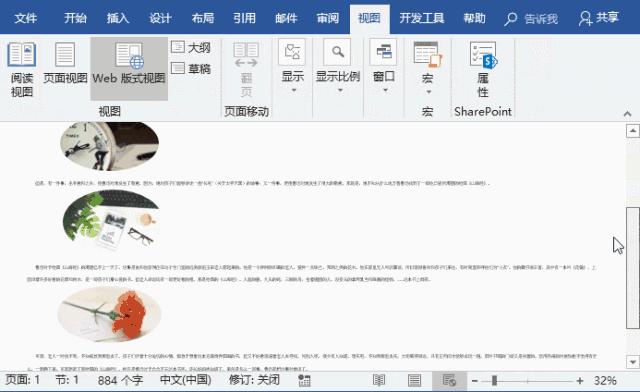Open the 布局 tab
640x392 pixels.
pyautogui.click(x=203, y=18)
